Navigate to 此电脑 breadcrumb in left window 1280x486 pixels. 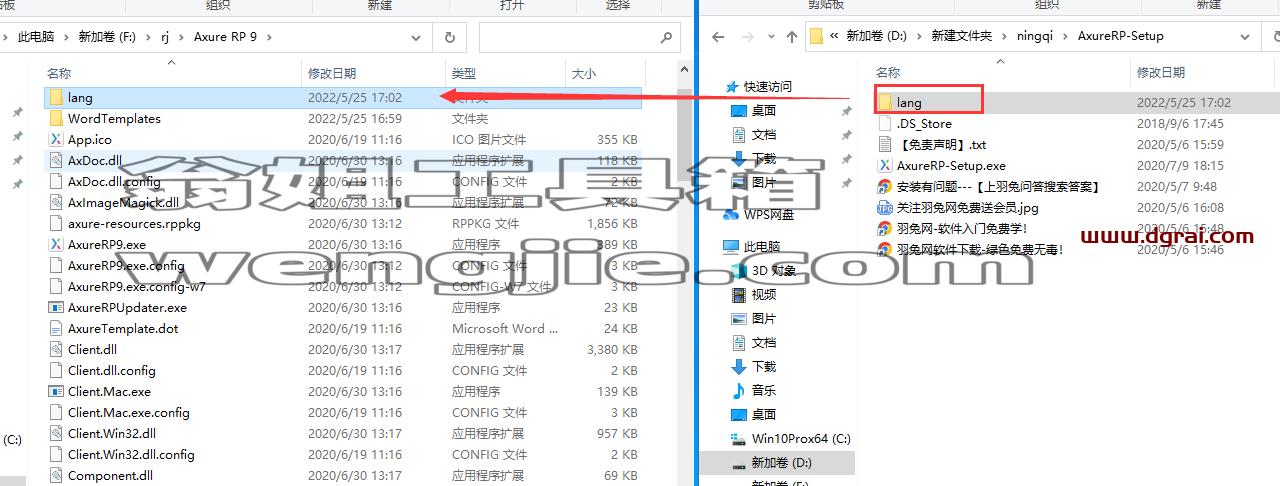[x=35, y=37]
